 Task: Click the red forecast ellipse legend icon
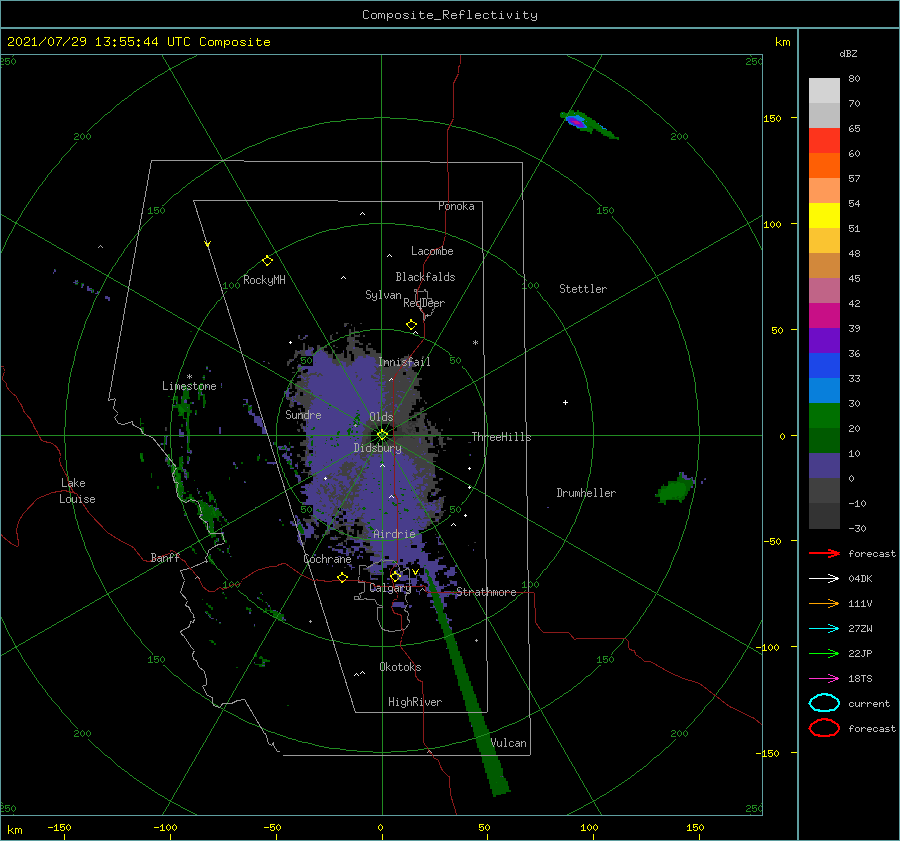[x=824, y=728]
